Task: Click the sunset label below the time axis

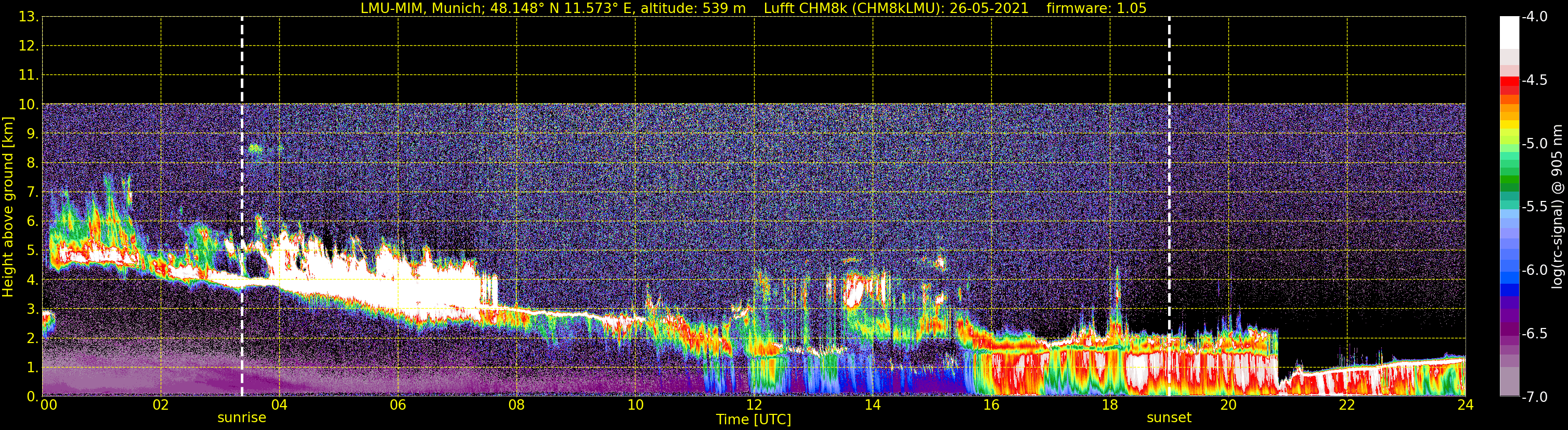Action: coord(1169,418)
